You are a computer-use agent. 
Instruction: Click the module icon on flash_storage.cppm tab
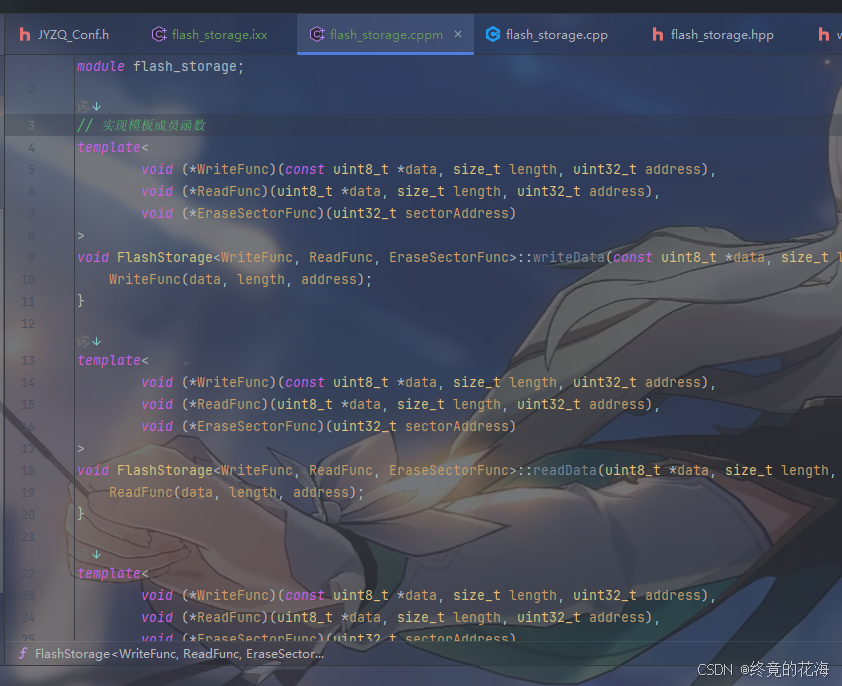point(317,34)
